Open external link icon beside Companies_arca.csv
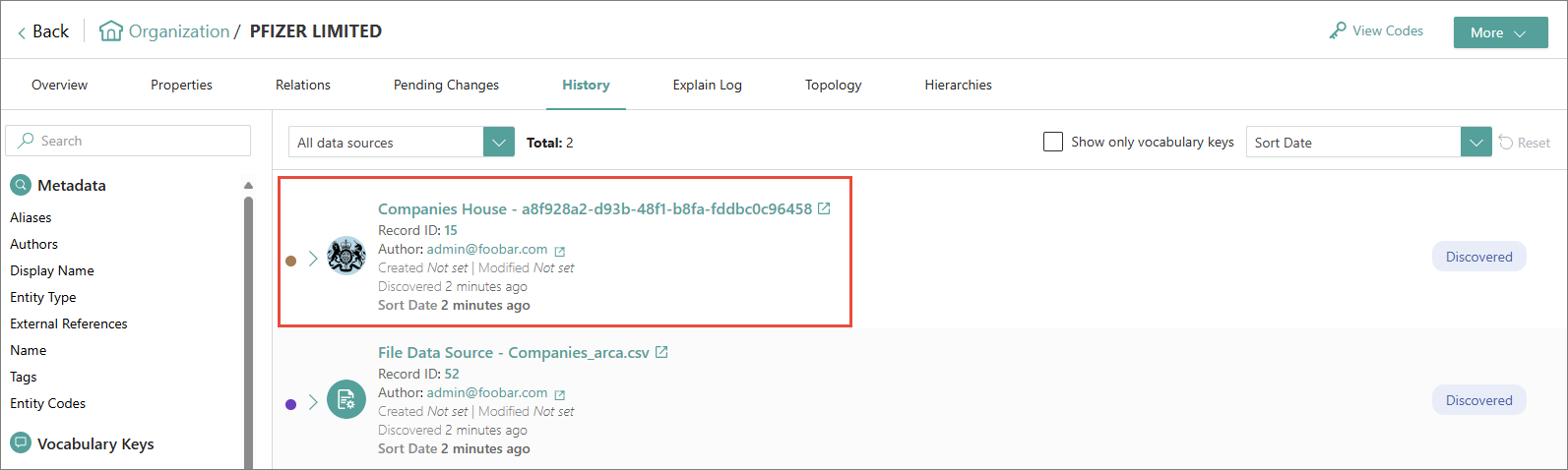 tap(661, 352)
